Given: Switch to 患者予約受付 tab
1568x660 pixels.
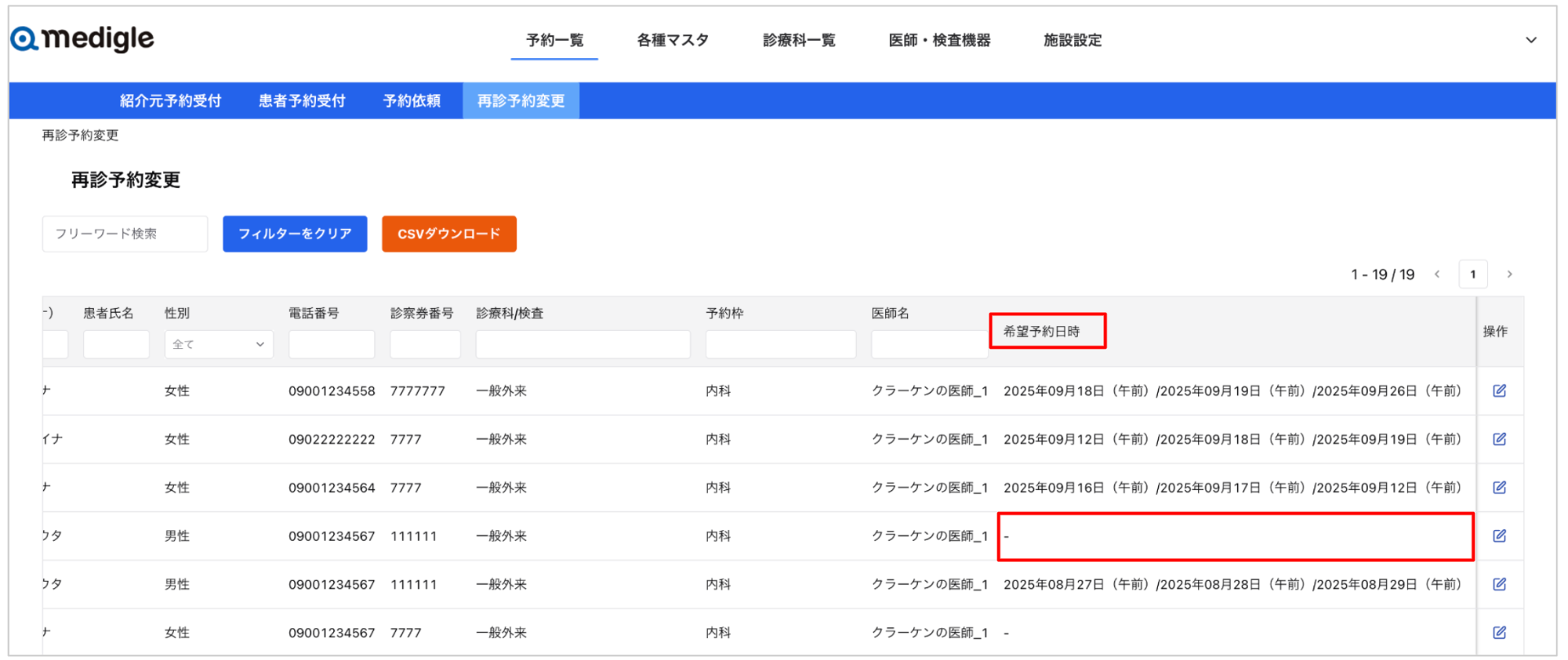Looking at the screenshot, I should 302,100.
